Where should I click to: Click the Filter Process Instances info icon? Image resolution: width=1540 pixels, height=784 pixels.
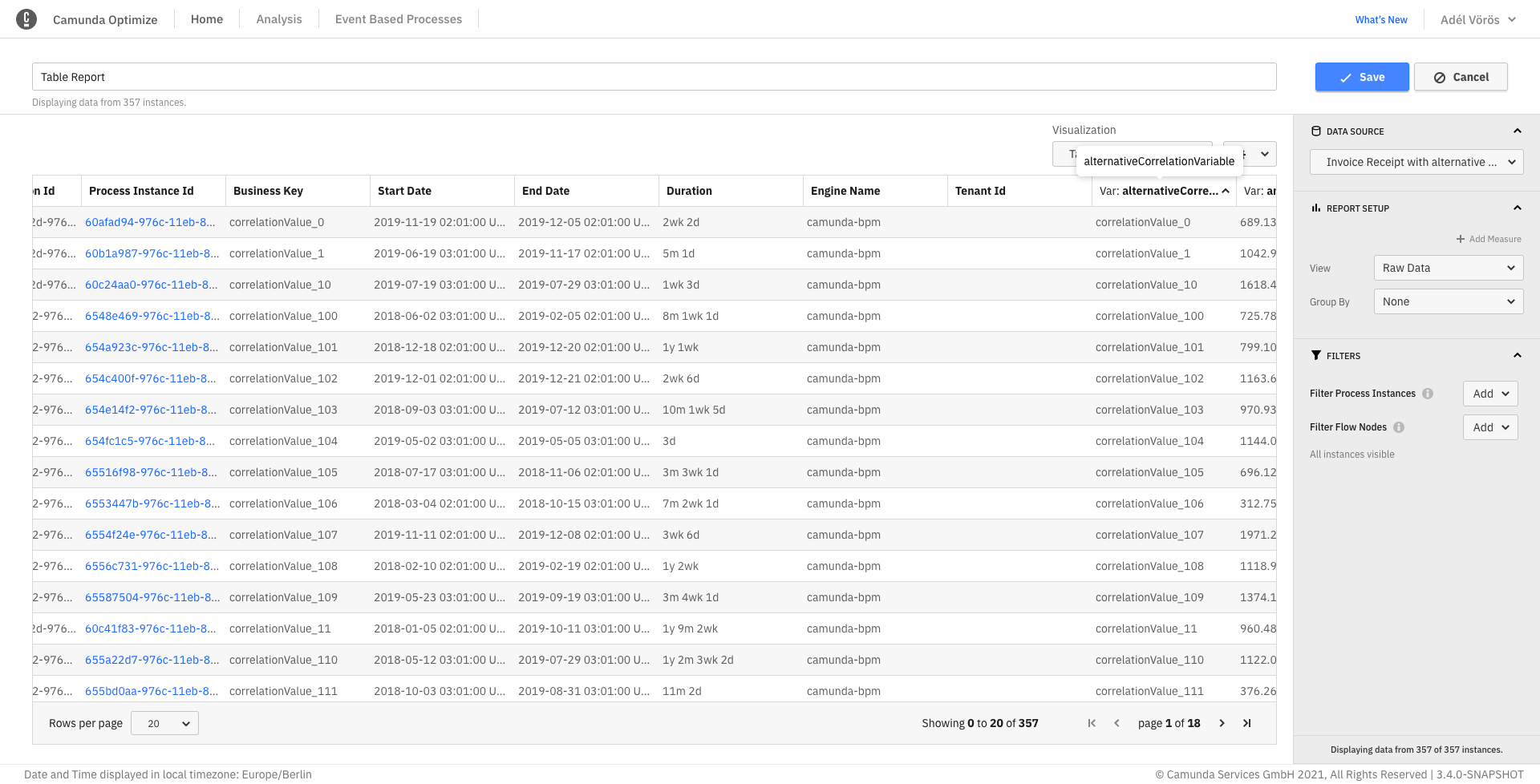point(1428,394)
